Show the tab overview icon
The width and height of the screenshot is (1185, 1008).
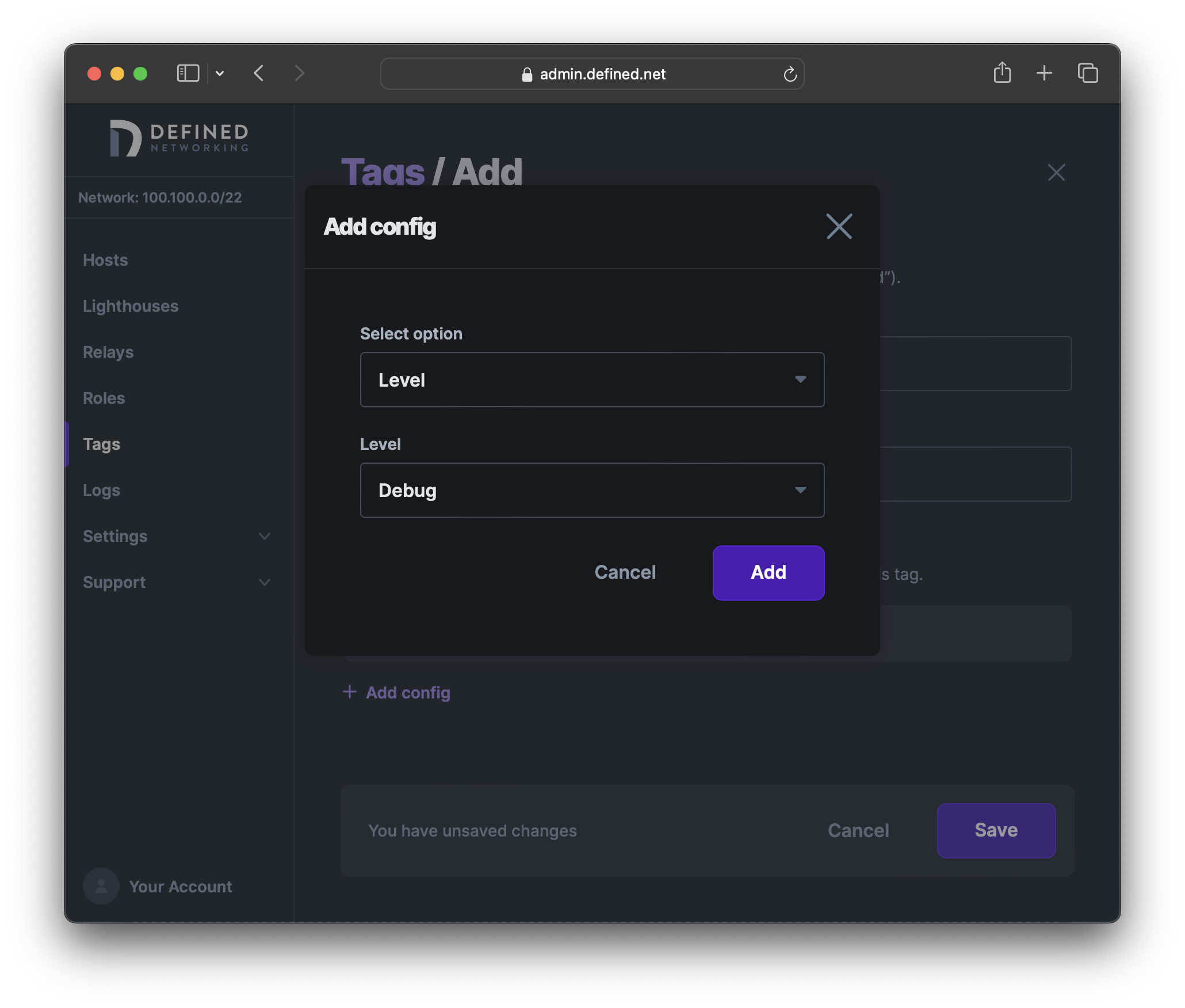coord(1088,73)
